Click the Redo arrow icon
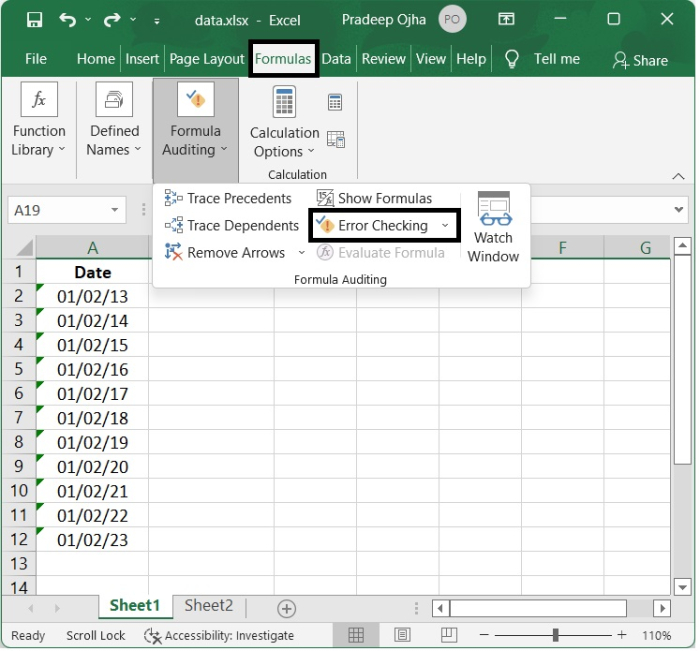 (x=112, y=20)
